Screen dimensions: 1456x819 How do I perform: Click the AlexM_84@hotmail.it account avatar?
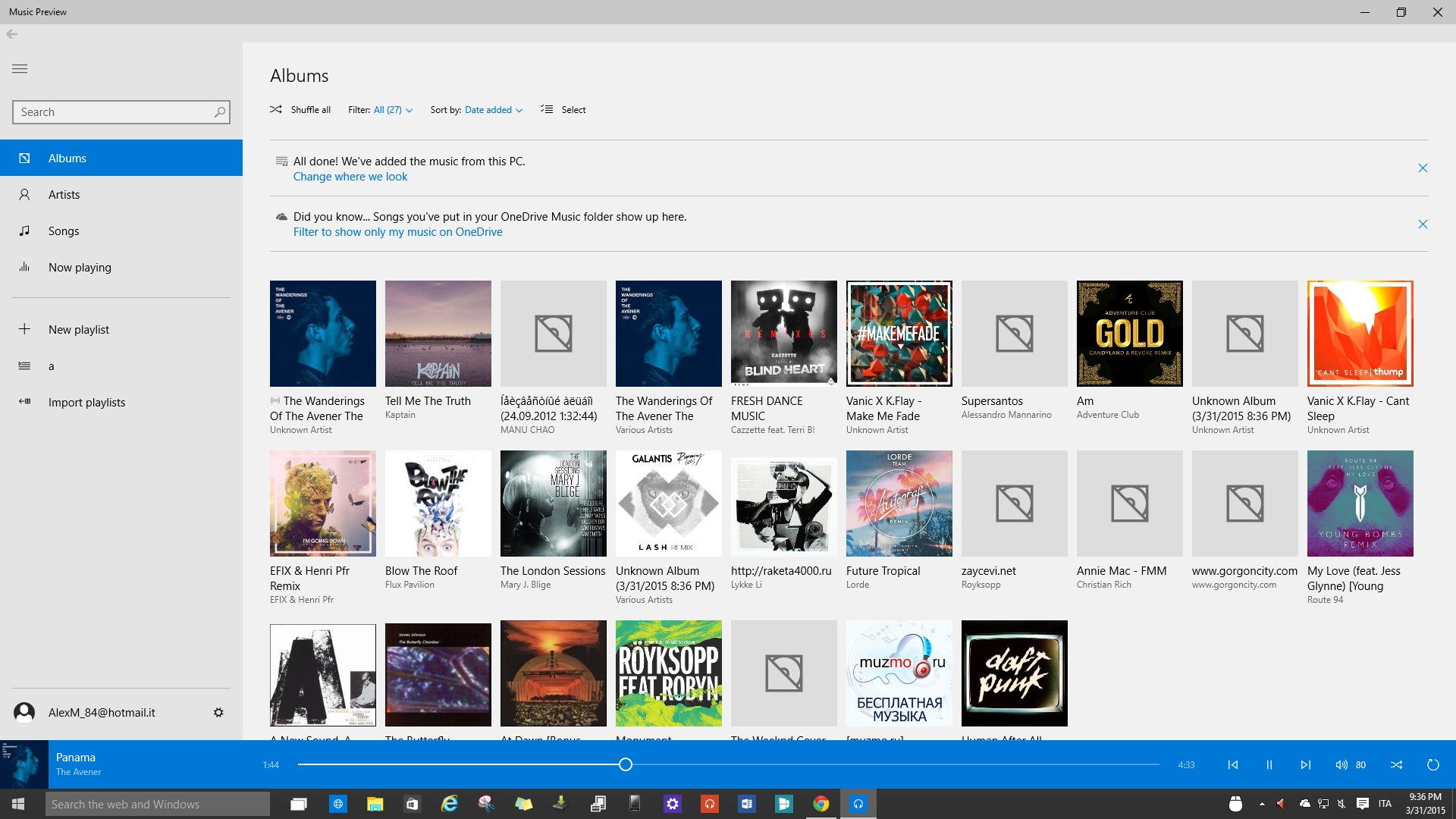coord(24,713)
